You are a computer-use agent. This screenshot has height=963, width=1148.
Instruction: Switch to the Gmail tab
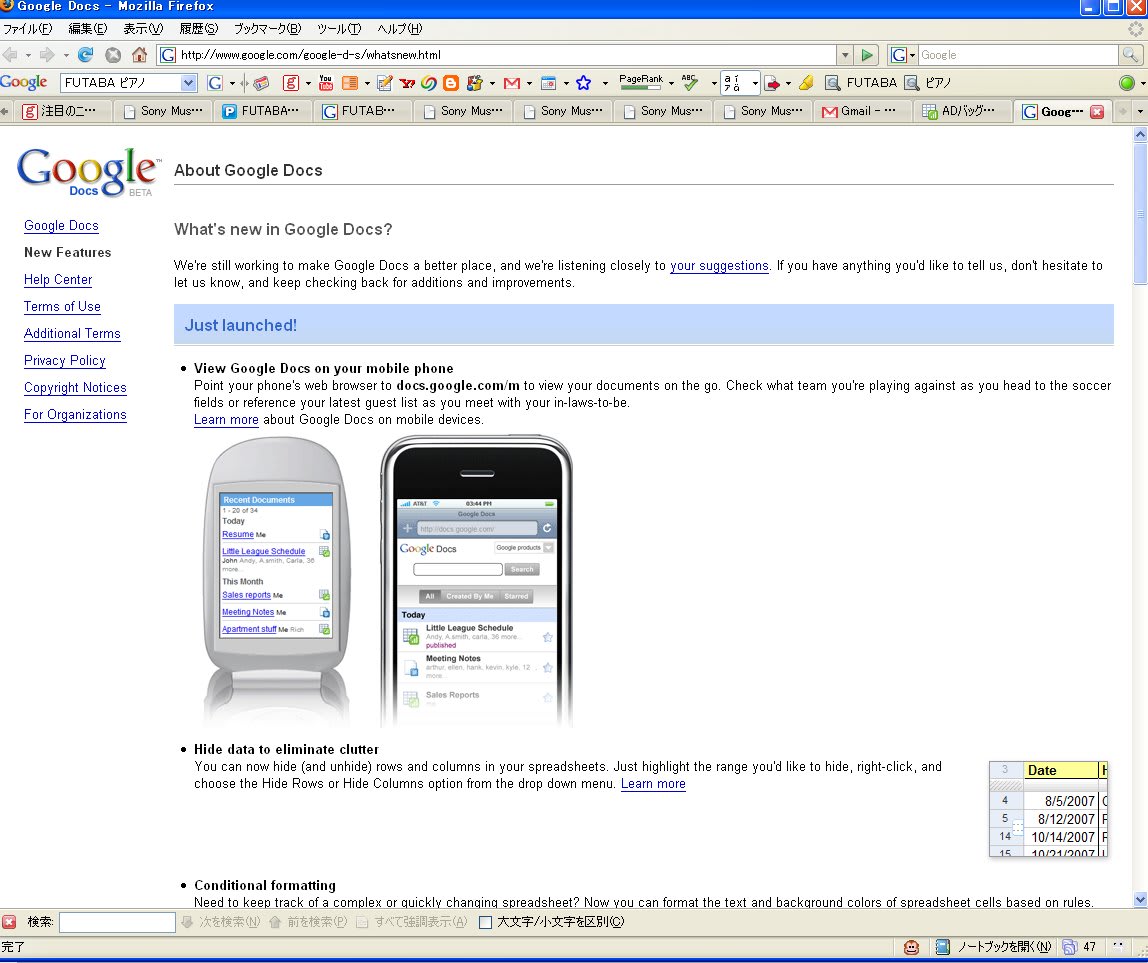(x=861, y=111)
